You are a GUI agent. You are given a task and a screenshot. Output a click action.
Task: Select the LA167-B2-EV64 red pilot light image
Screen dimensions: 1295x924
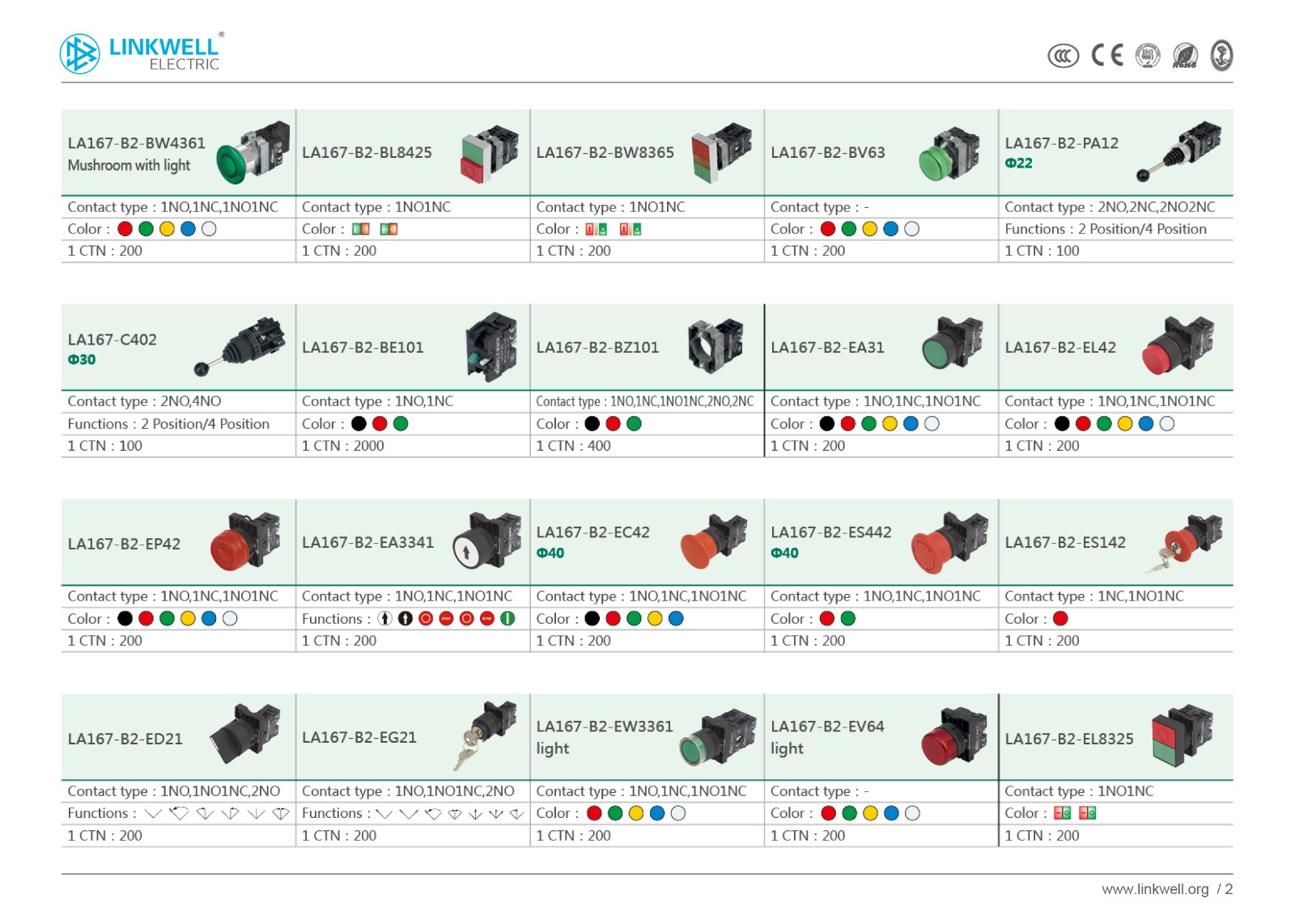click(954, 736)
